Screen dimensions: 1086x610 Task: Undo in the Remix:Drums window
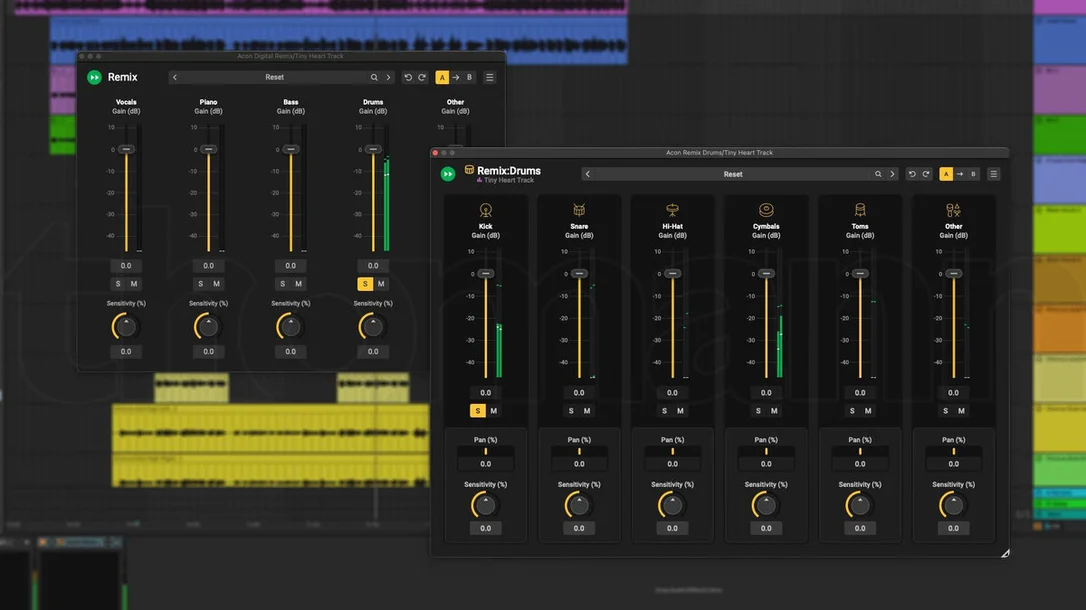pyautogui.click(x=912, y=174)
